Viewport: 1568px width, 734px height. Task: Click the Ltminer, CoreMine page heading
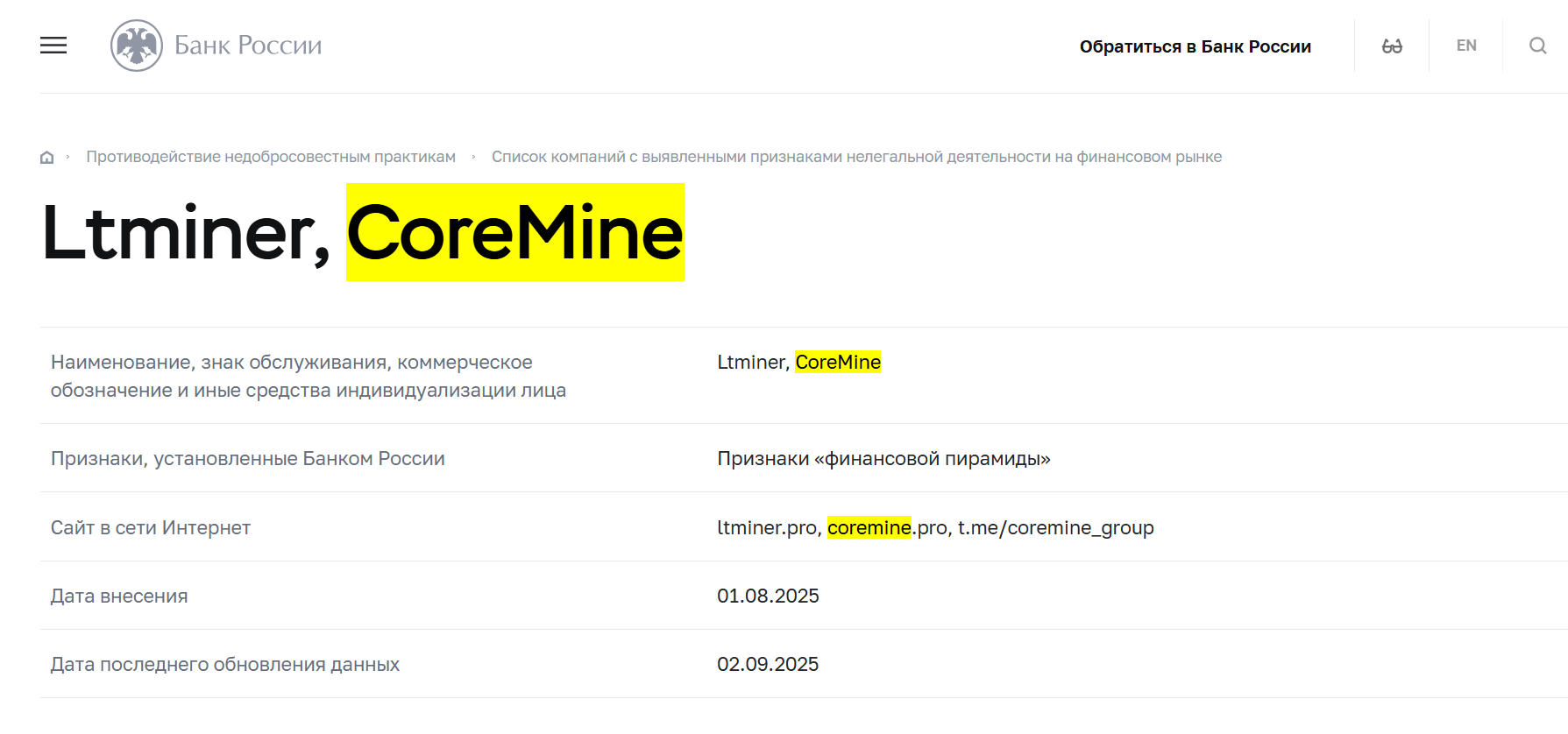click(x=362, y=233)
